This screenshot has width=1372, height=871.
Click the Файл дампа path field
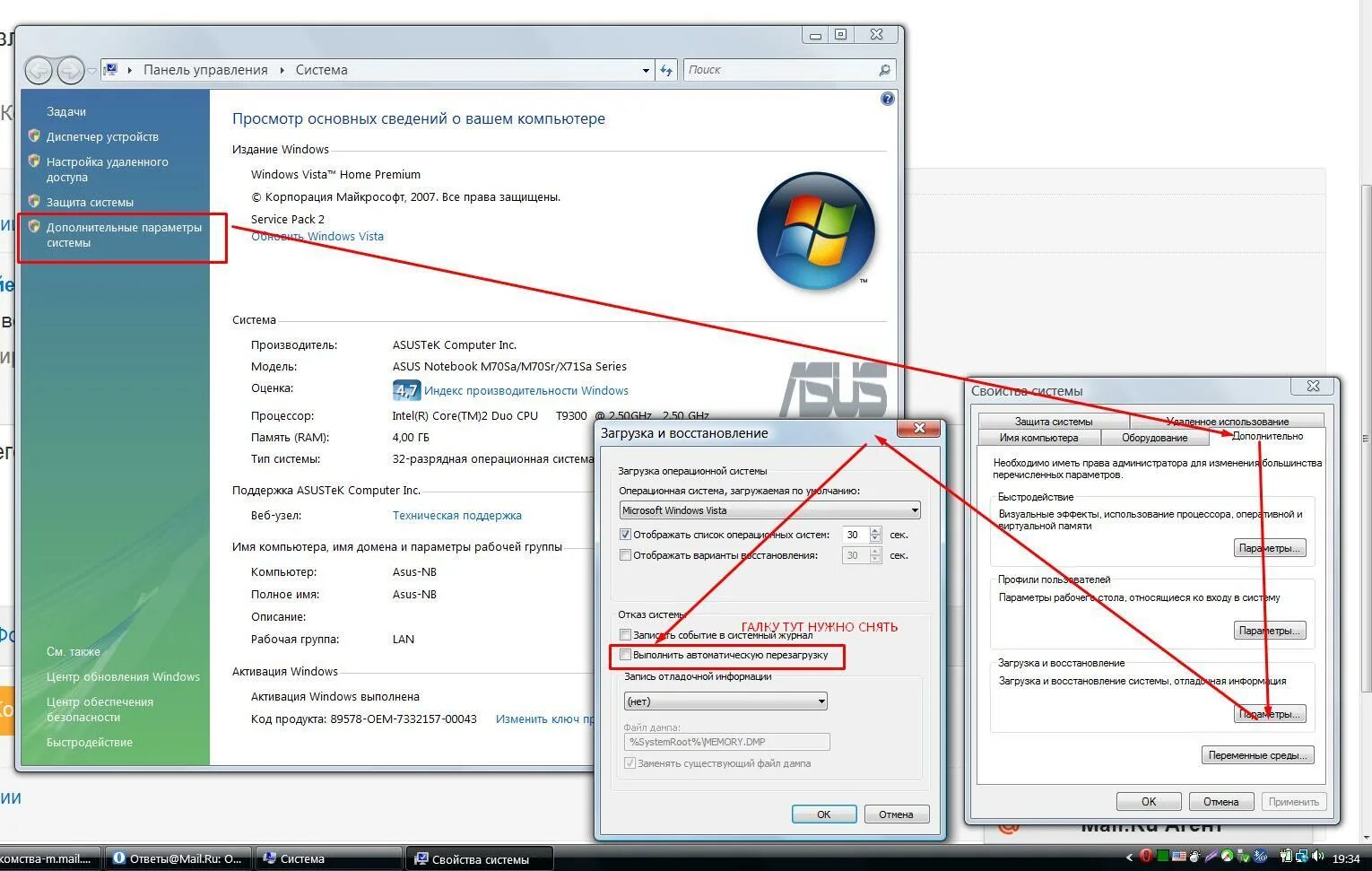pyautogui.click(x=727, y=742)
